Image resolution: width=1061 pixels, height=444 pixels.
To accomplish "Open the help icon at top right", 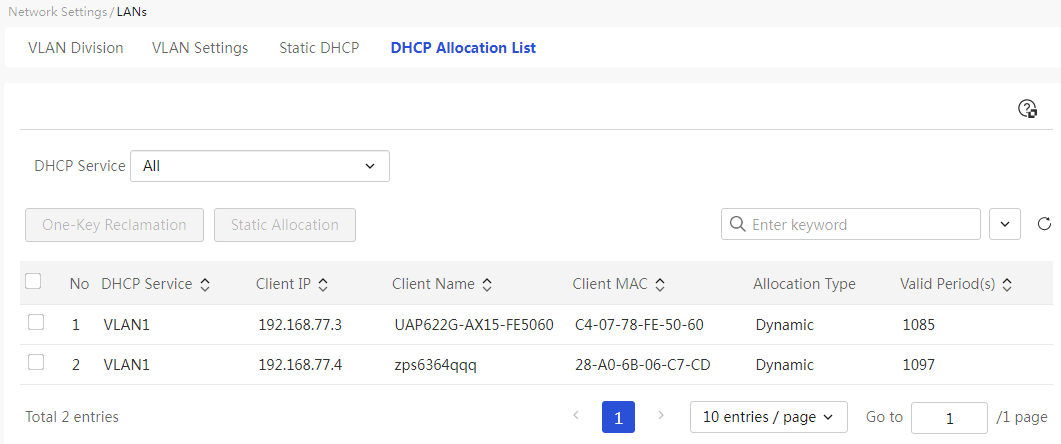I will tap(1028, 108).
